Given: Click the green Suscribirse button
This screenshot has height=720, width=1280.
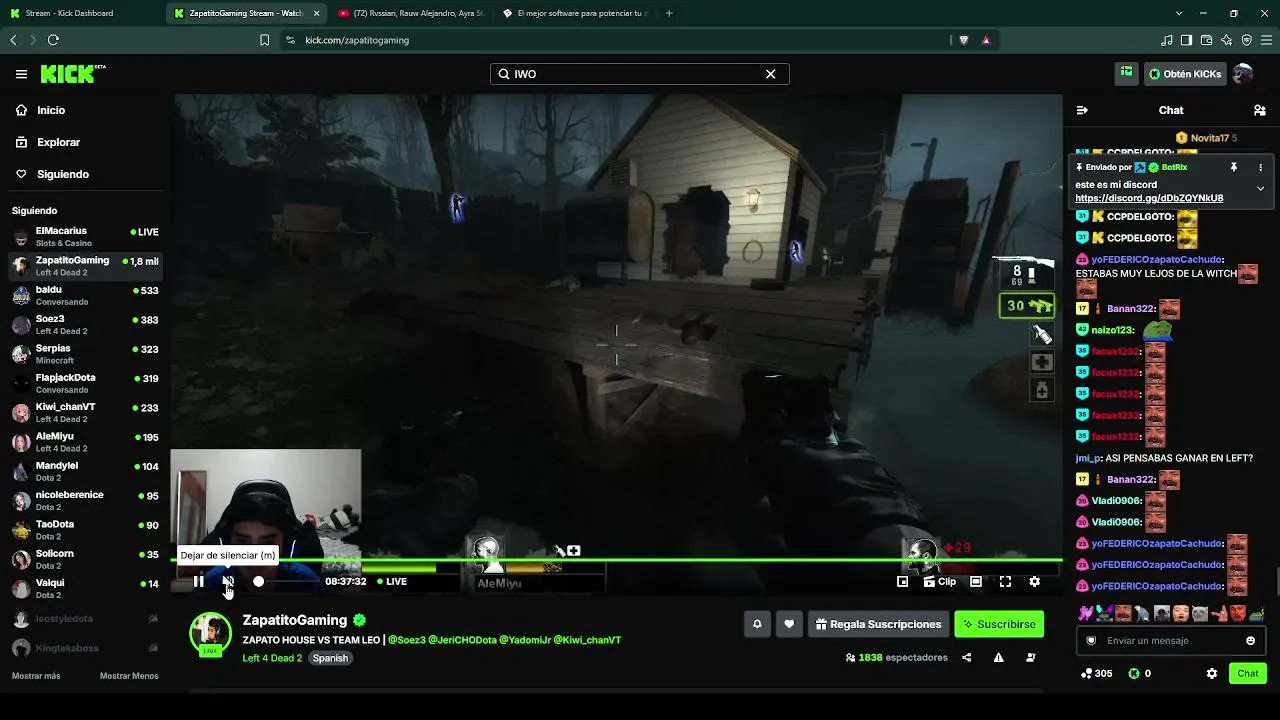Looking at the screenshot, I should pos(999,624).
